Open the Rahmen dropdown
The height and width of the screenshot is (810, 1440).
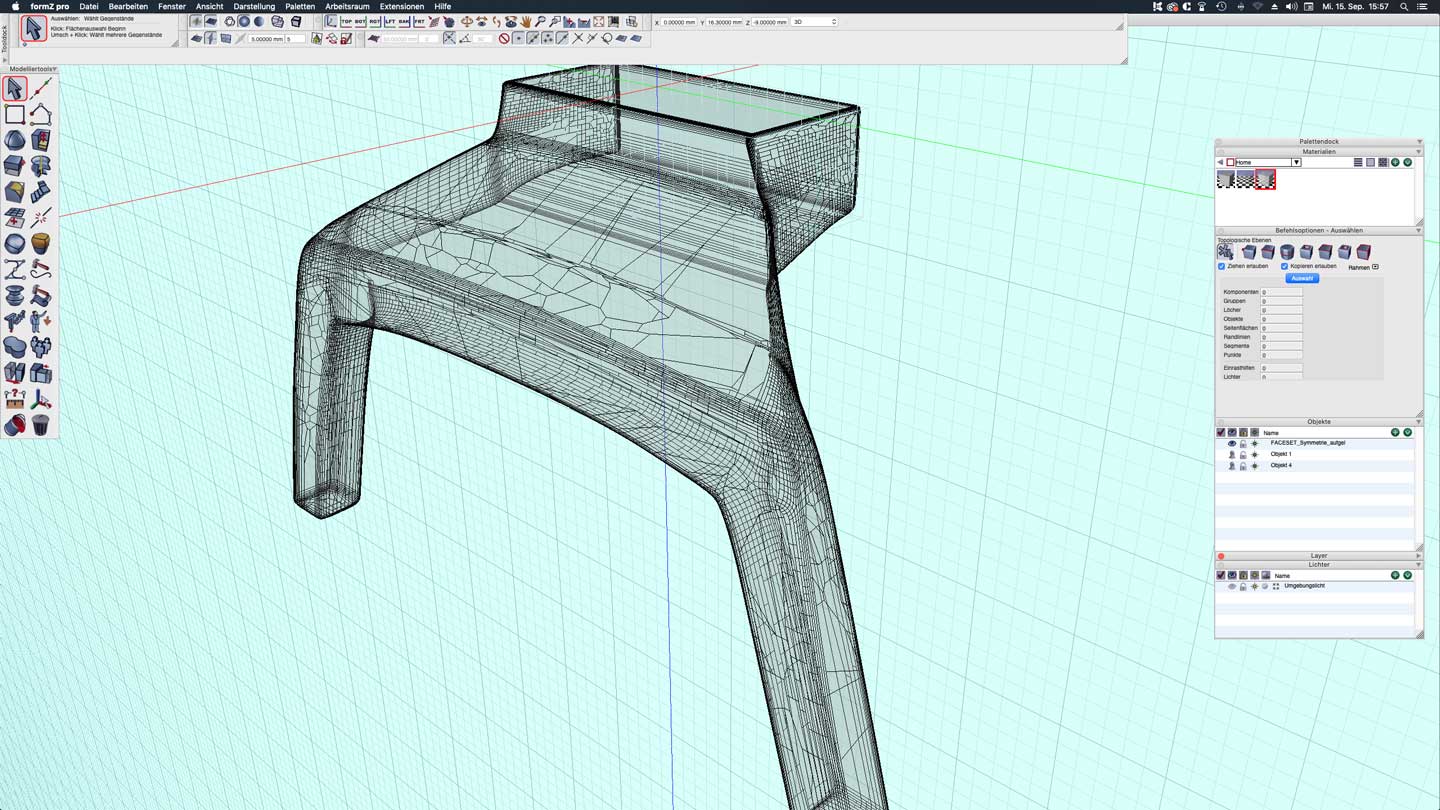[x=1376, y=267]
